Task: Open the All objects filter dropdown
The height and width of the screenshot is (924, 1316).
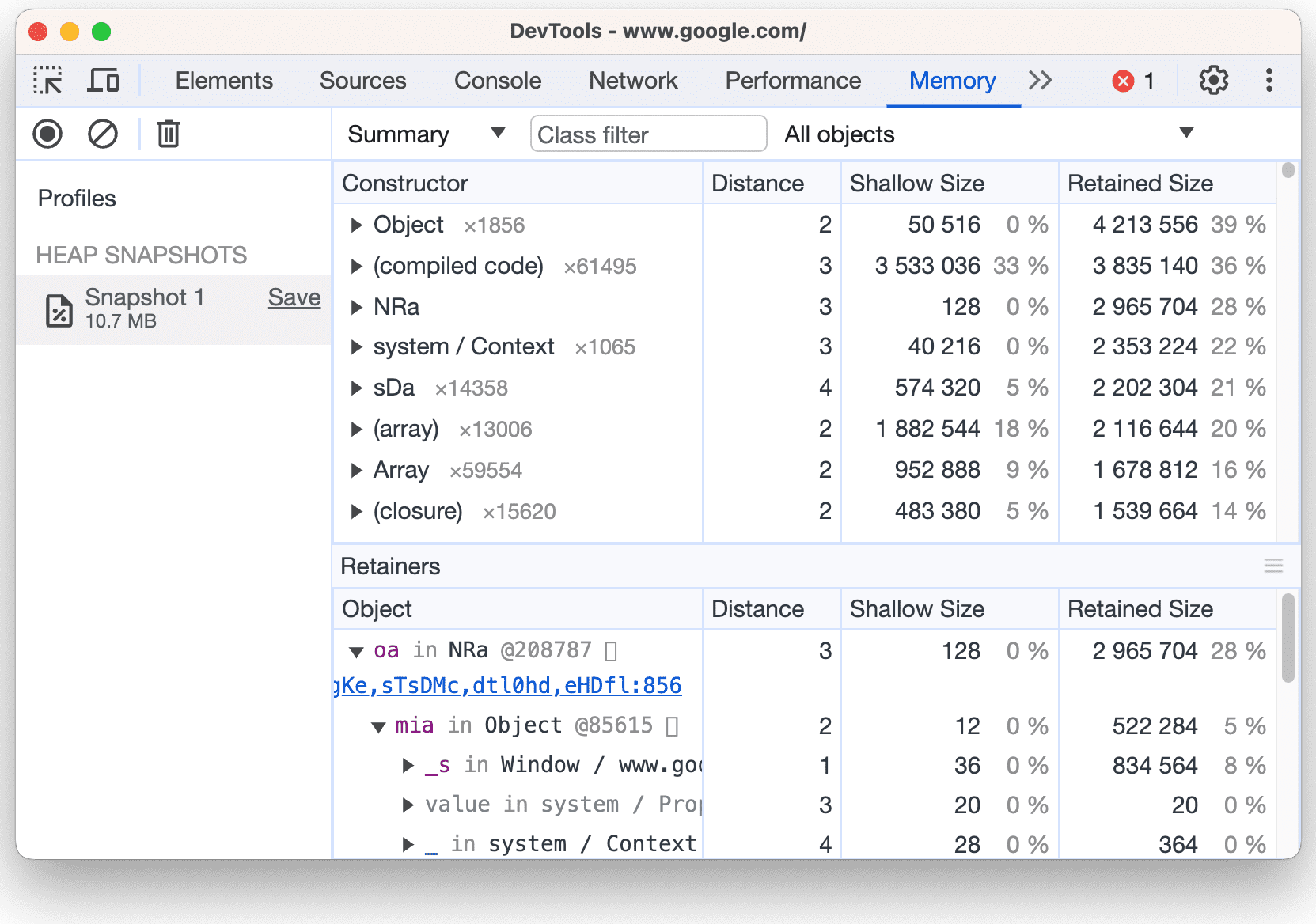Action: tap(988, 134)
